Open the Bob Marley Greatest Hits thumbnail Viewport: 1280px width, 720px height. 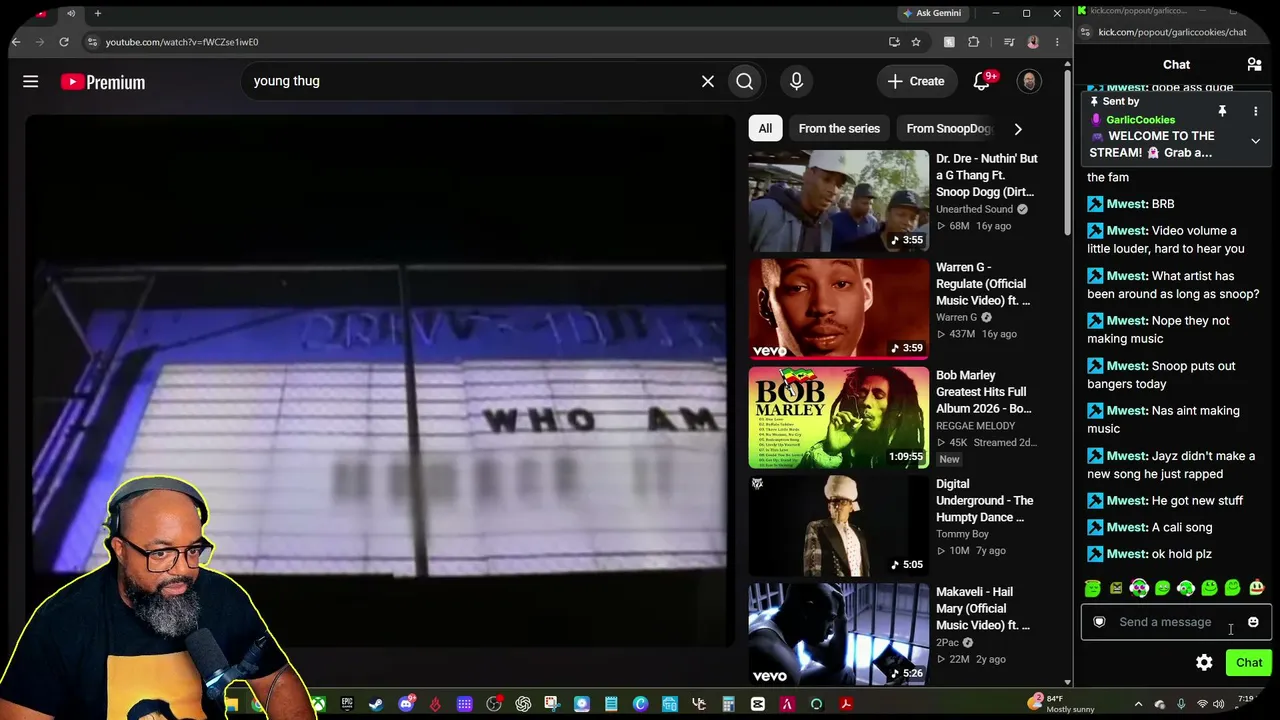839,417
